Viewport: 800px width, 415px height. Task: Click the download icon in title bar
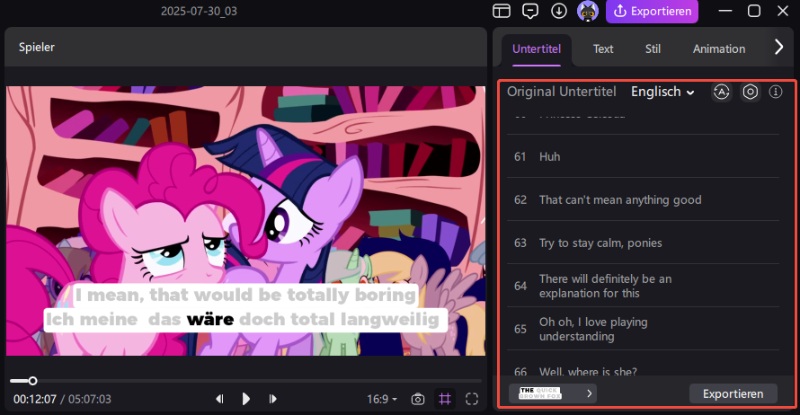click(x=558, y=11)
